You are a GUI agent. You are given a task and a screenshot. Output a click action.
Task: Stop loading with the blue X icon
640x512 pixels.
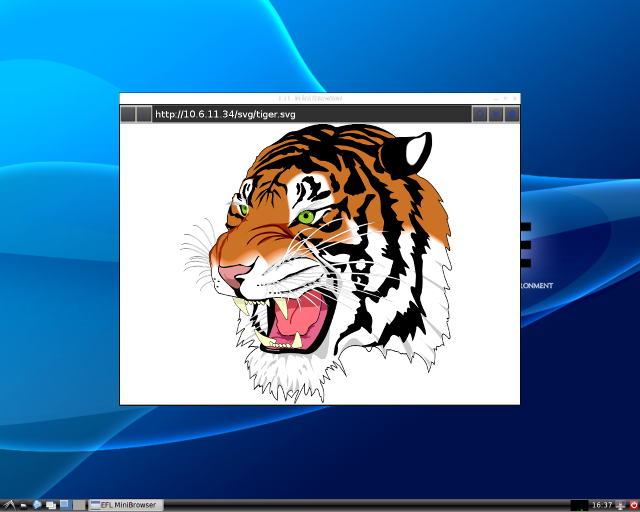tap(496, 114)
